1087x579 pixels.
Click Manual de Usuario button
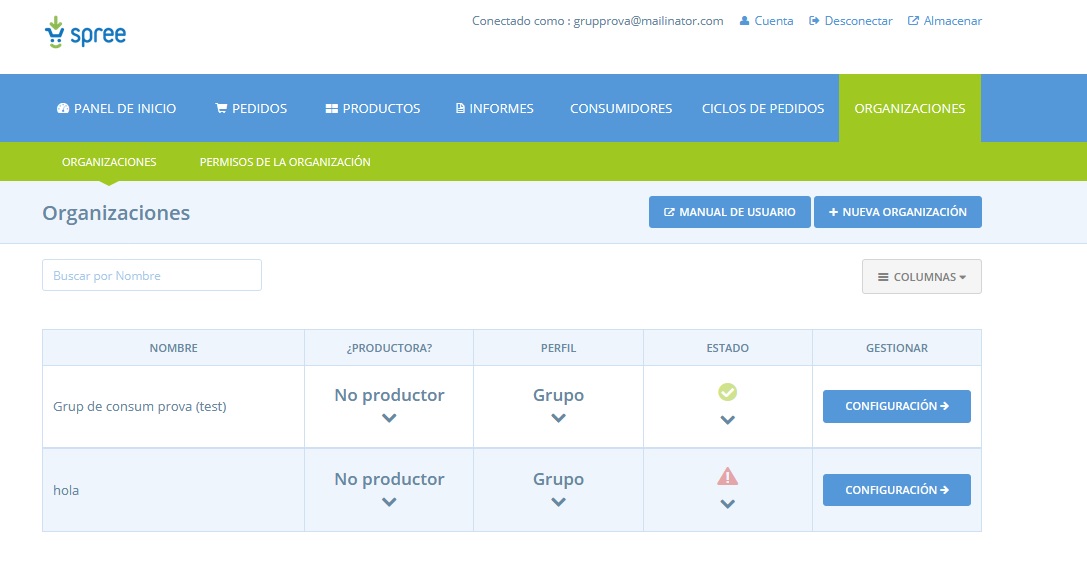tap(729, 212)
